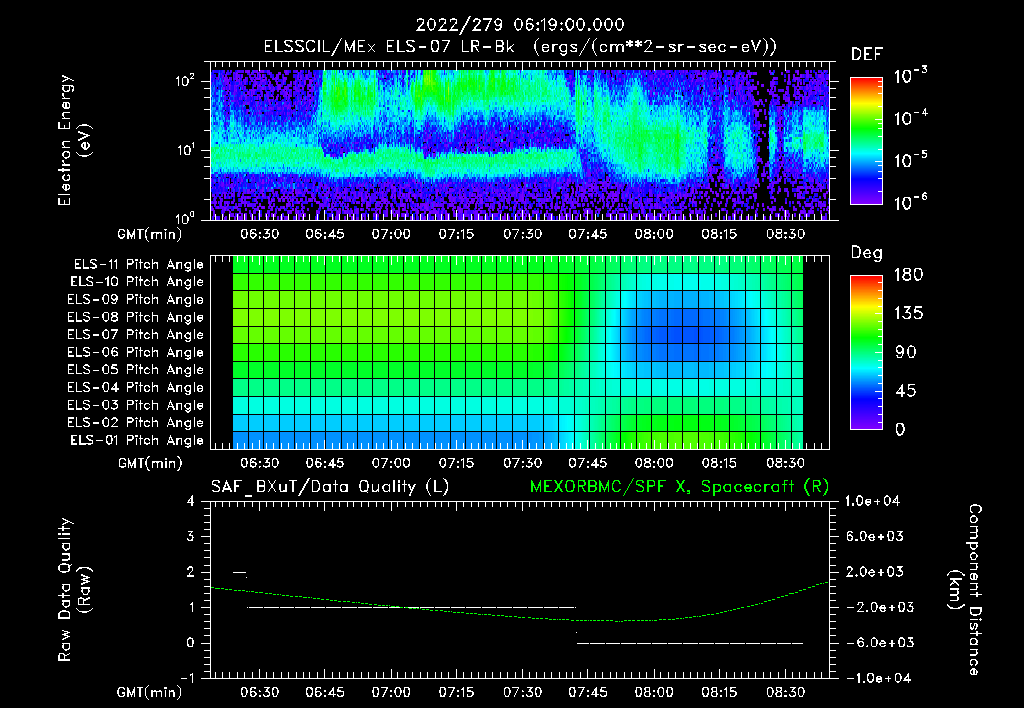Select the ELS-11 Pitch Angle row label

[138, 265]
